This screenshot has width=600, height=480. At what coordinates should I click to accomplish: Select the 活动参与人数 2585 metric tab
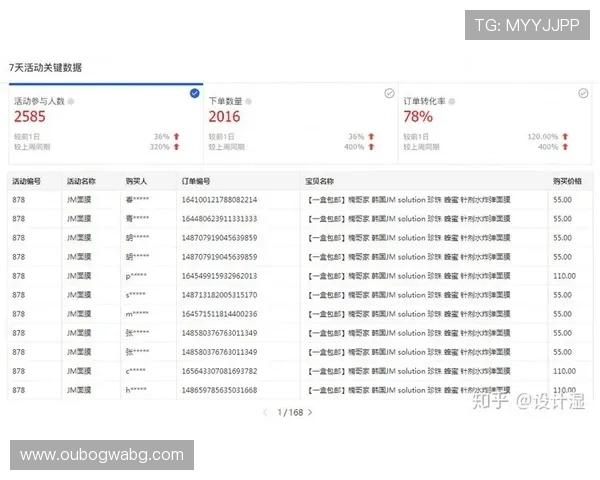(x=106, y=123)
